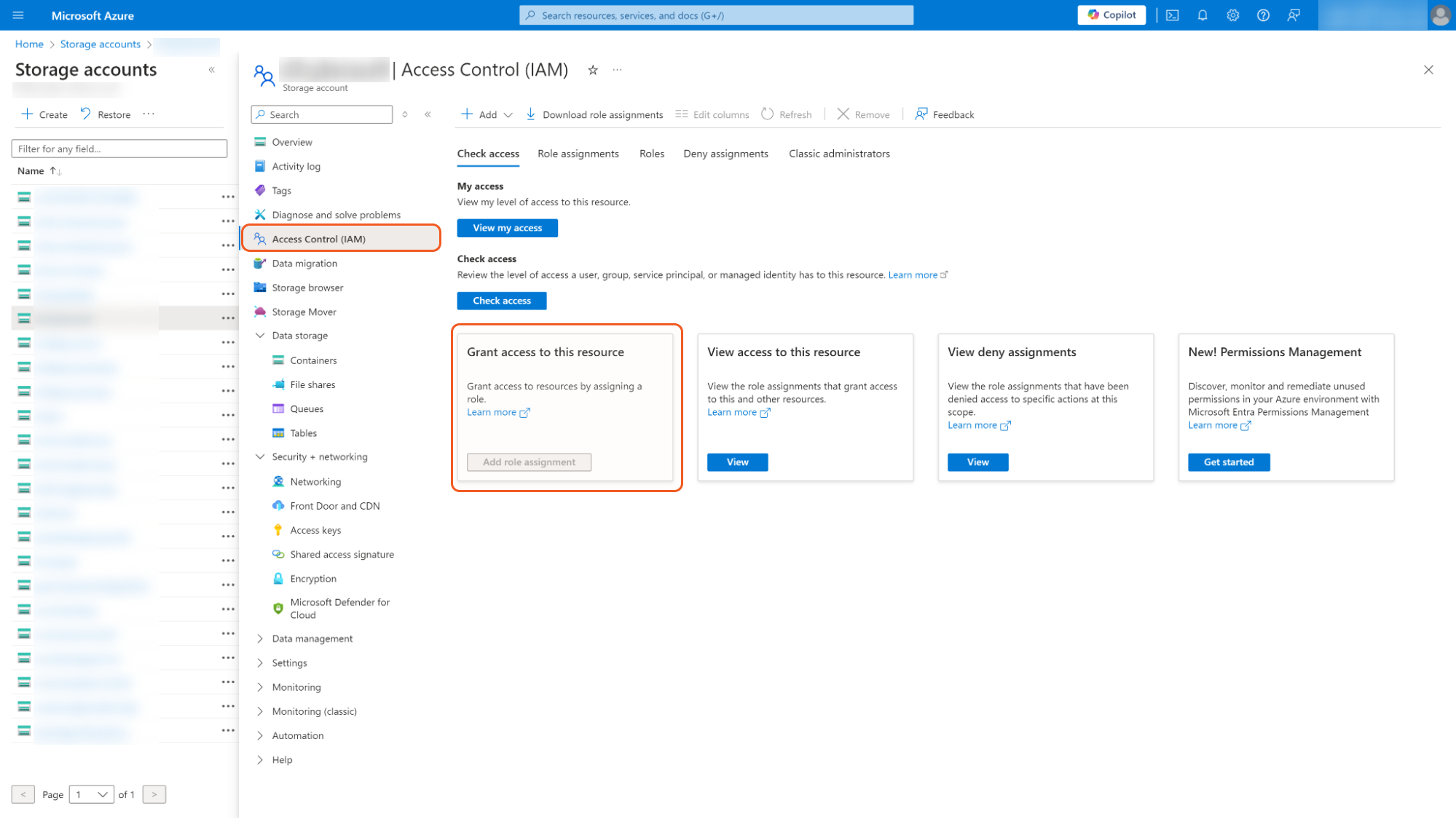Viewport: 1456px width, 819px height.
Task: Open the hamburger portal menu
Action: tap(18, 15)
